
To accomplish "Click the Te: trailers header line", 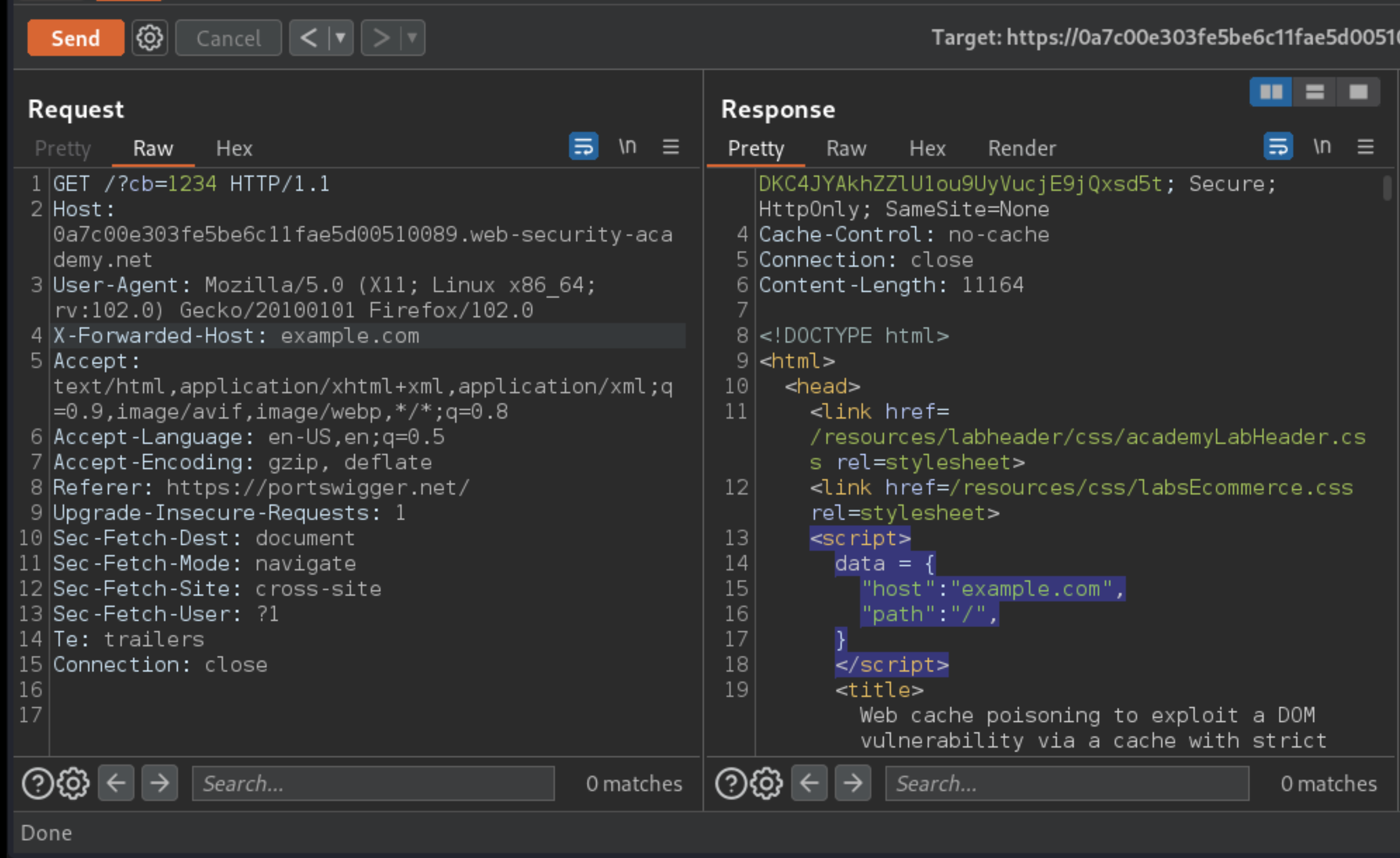I will pyautogui.click(x=128, y=639).
